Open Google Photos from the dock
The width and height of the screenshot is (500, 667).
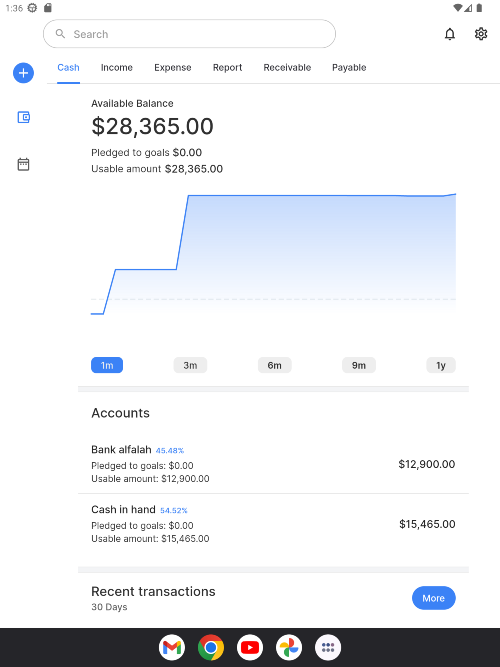pos(289,647)
